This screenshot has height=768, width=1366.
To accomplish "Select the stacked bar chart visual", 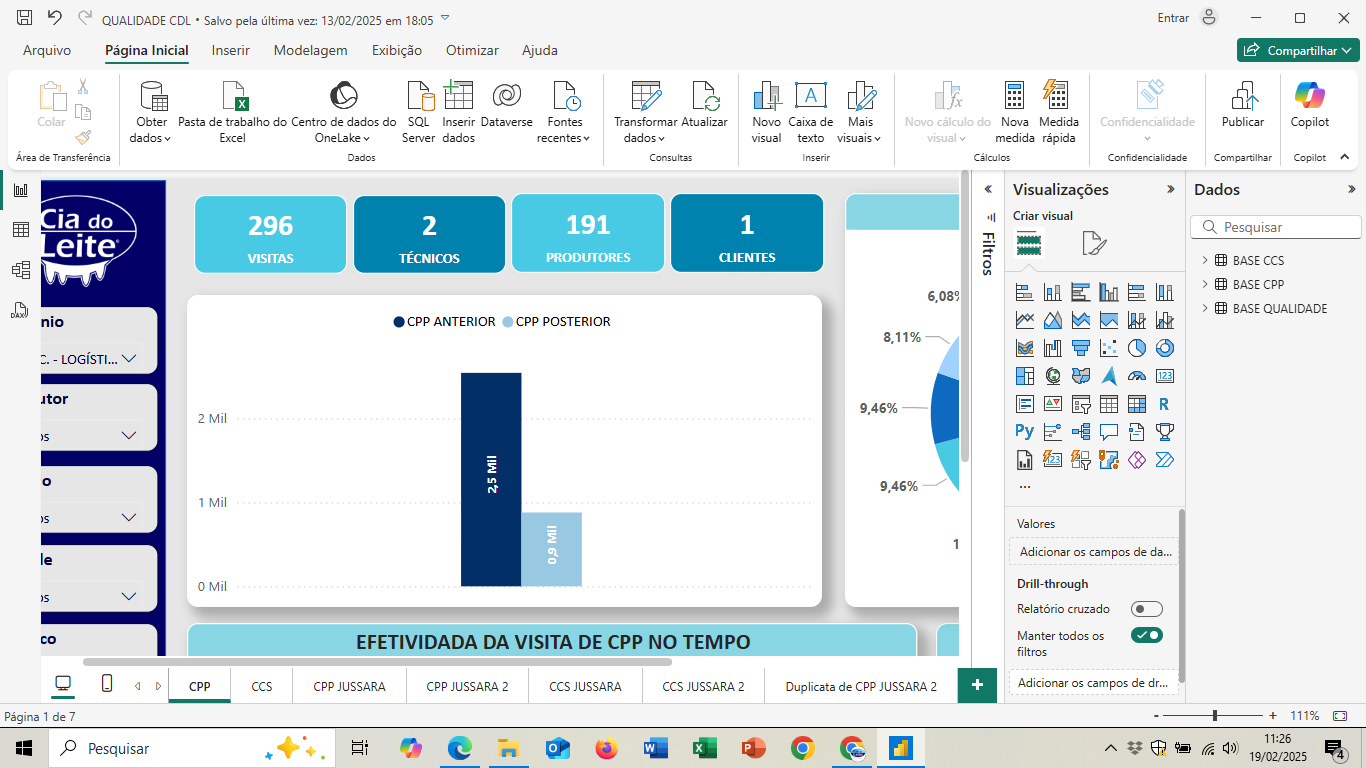I will point(1024,292).
